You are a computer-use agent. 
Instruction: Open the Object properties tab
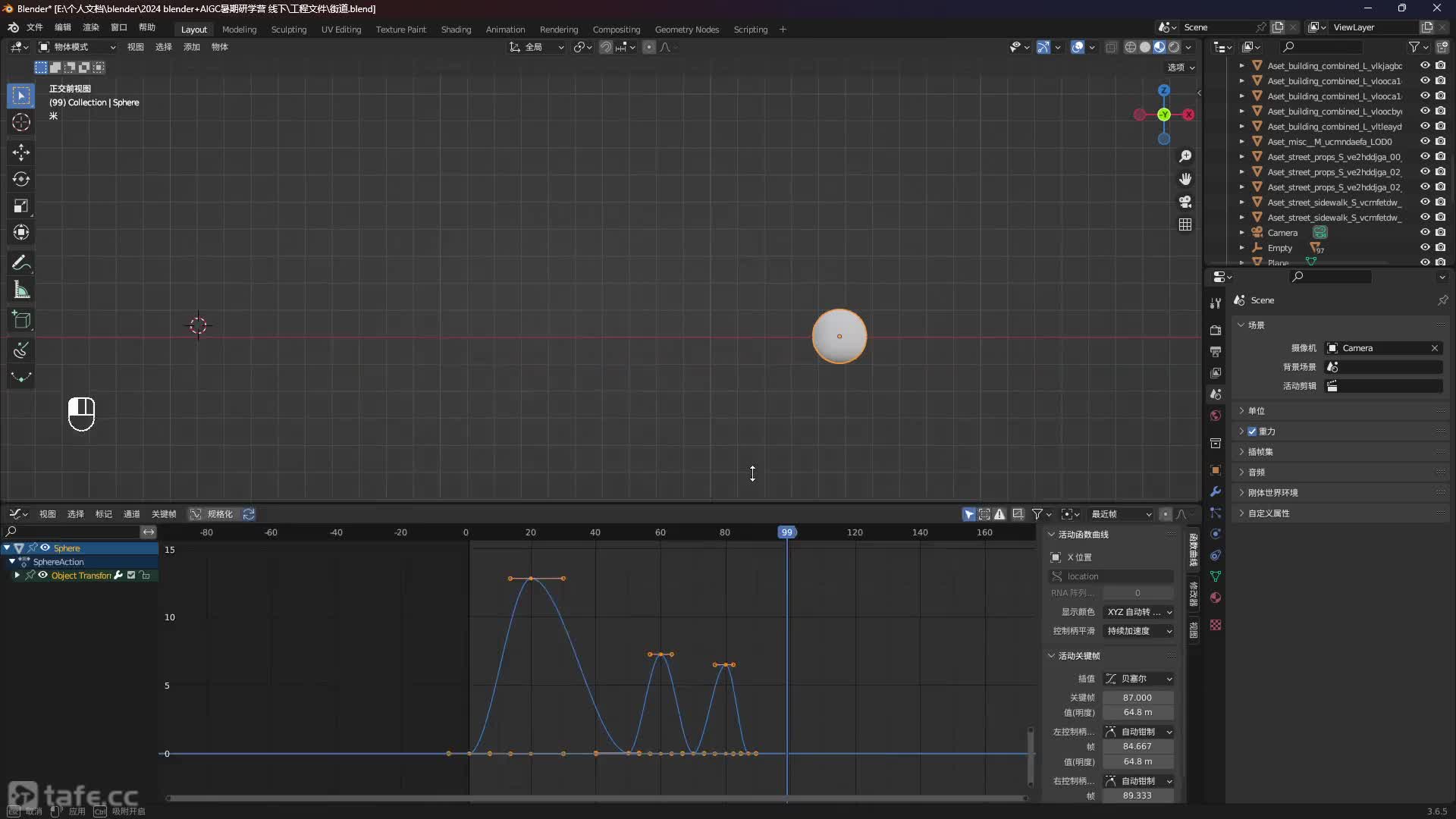(1216, 470)
